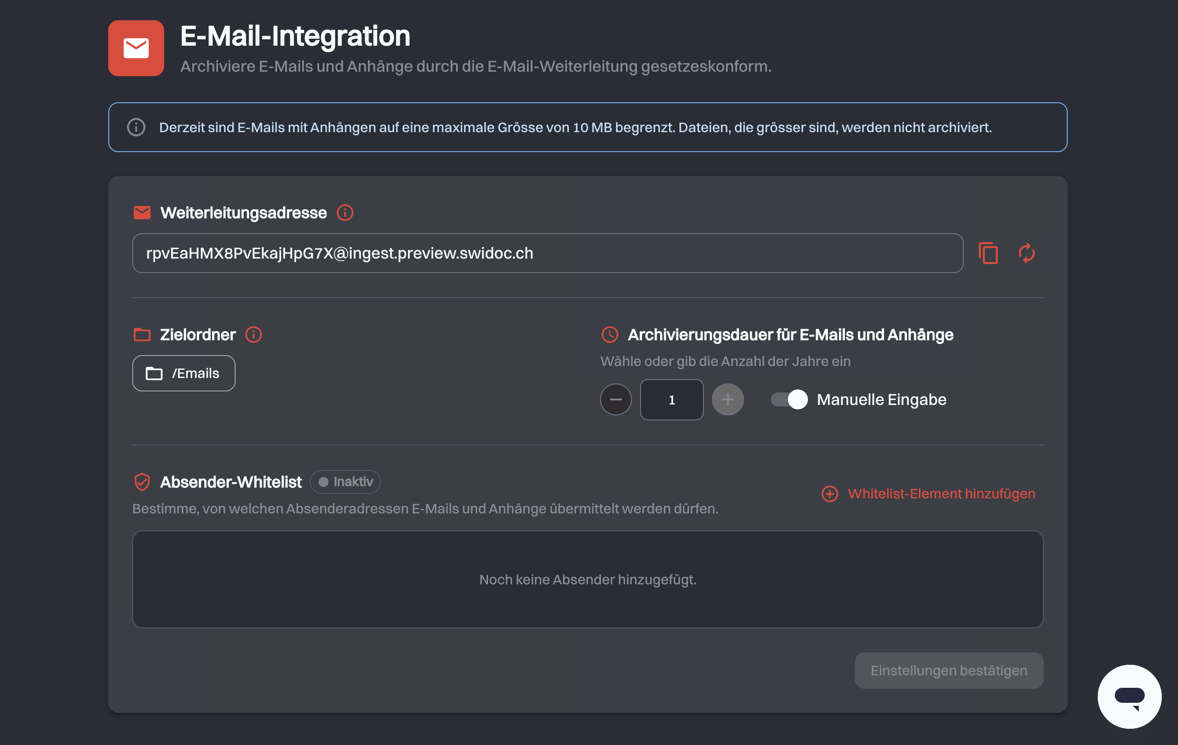Regenerate the forwarding address
This screenshot has height=745, width=1178.
pyautogui.click(x=1026, y=253)
